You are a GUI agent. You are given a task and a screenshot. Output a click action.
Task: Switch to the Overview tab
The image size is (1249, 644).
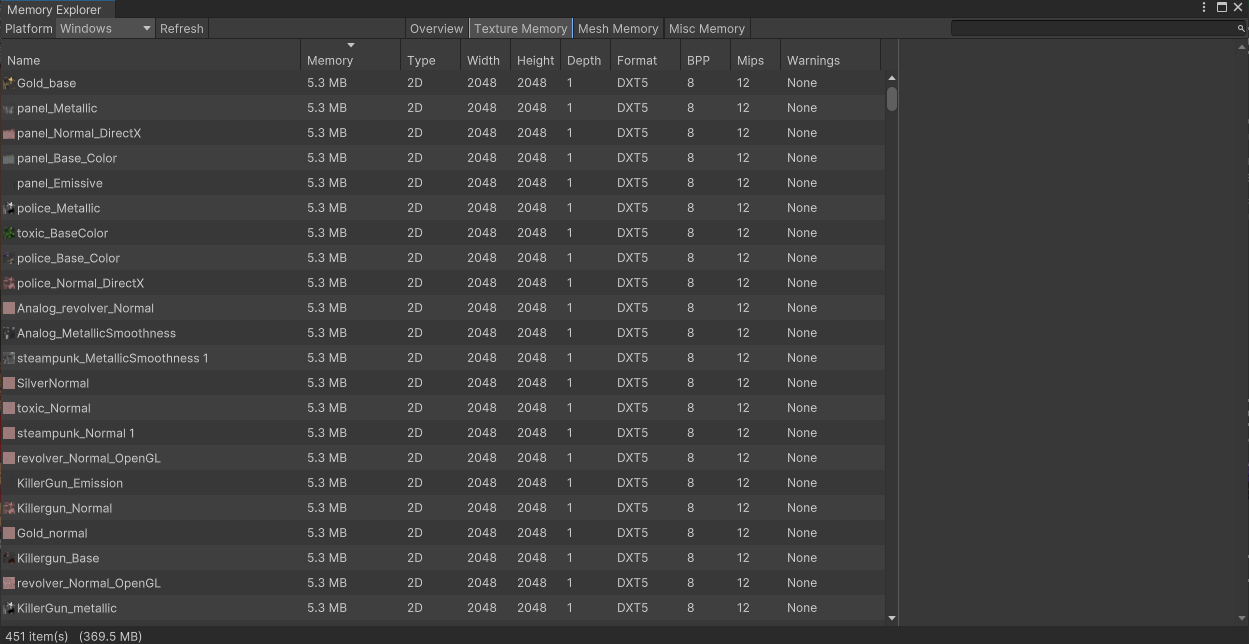click(436, 28)
